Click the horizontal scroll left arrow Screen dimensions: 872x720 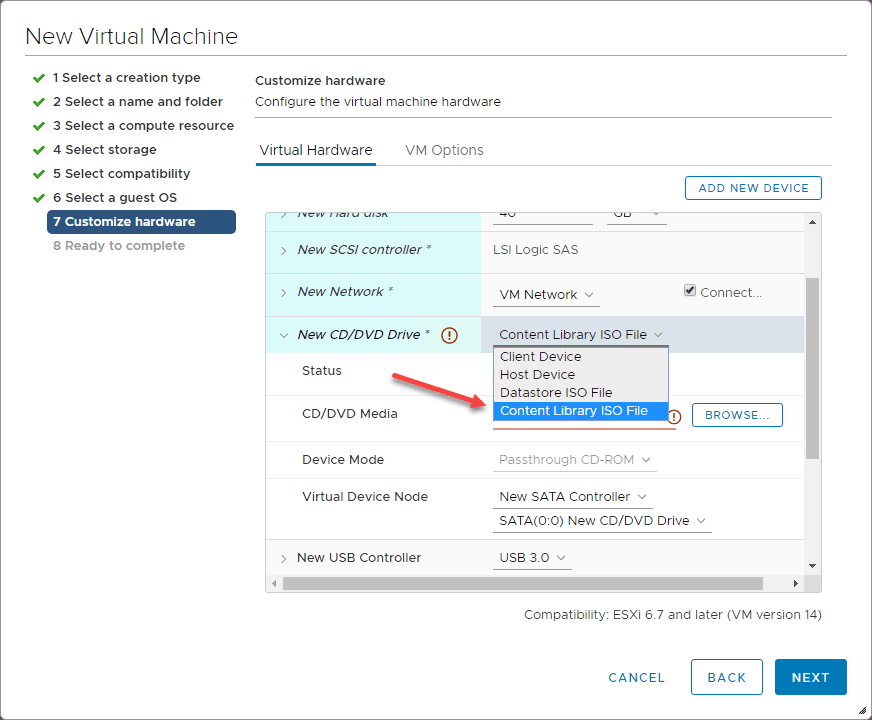click(274, 583)
